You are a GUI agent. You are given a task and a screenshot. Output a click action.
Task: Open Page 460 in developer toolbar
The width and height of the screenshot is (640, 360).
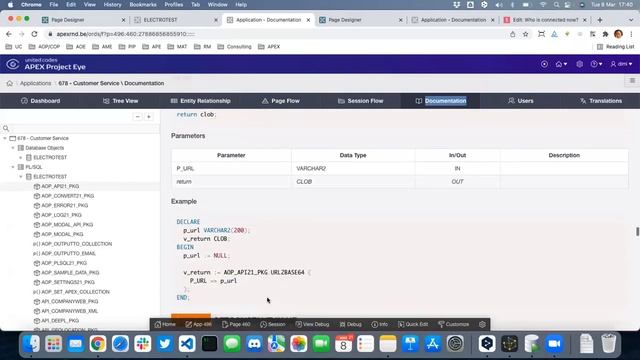236,324
